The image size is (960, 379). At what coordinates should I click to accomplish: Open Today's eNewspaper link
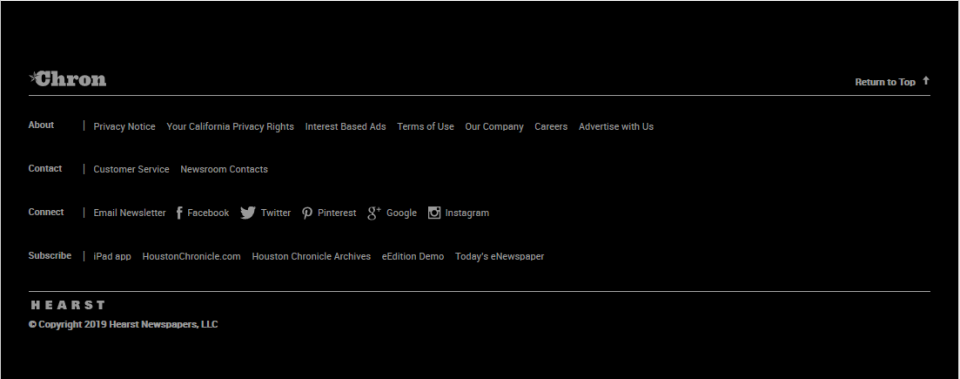500,257
